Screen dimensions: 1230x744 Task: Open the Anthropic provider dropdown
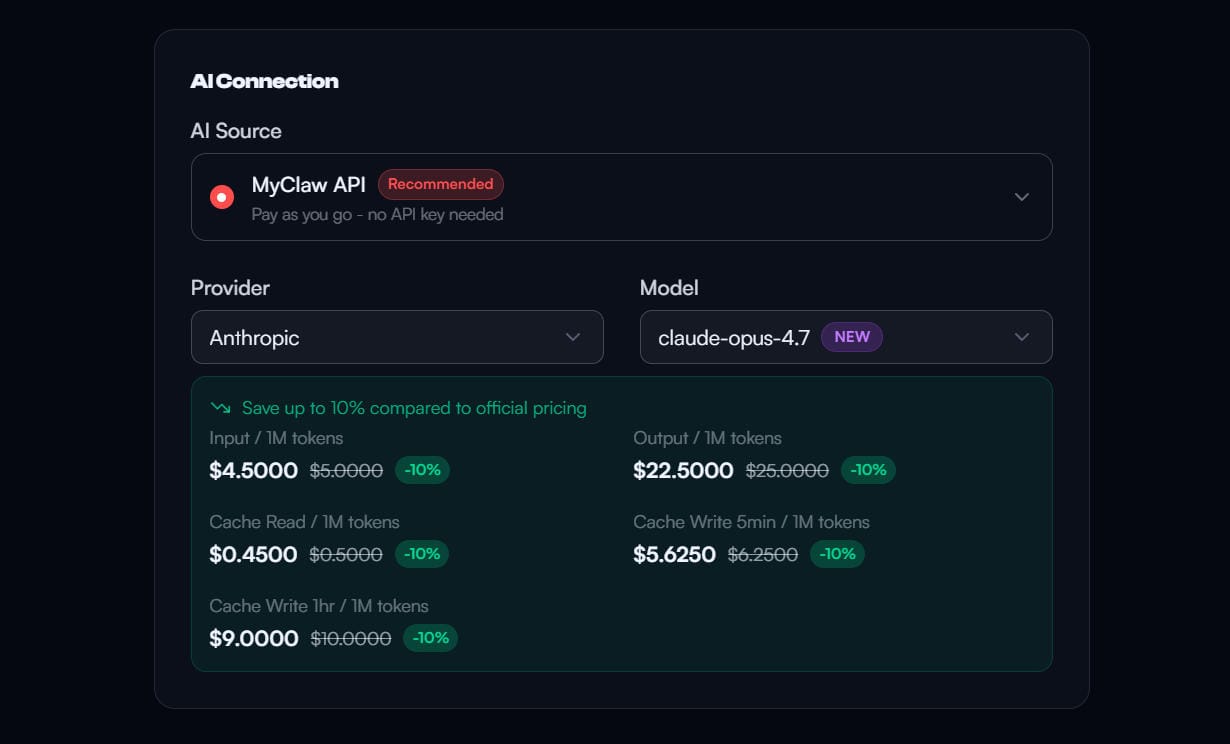tap(396, 337)
